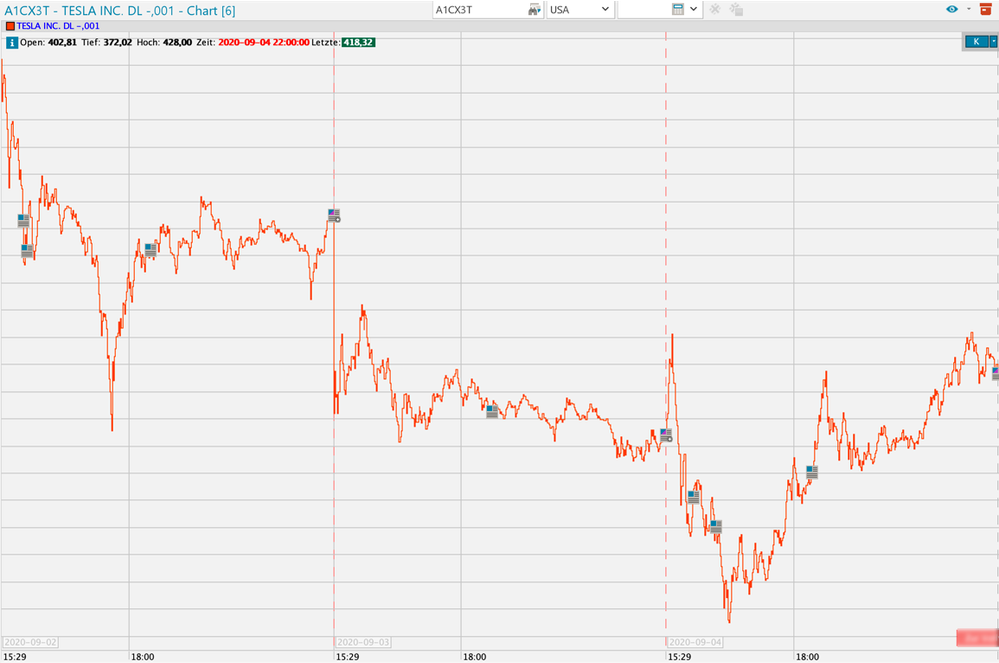Click the orange Tesla series color swatch
Screen dimensions: 999x663
click(x=10, y=25)
